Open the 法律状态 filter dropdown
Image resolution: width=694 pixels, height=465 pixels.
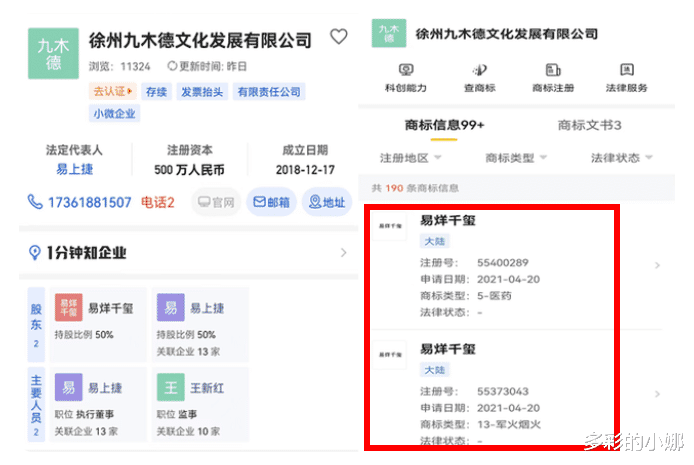click(x=622, y=158)
